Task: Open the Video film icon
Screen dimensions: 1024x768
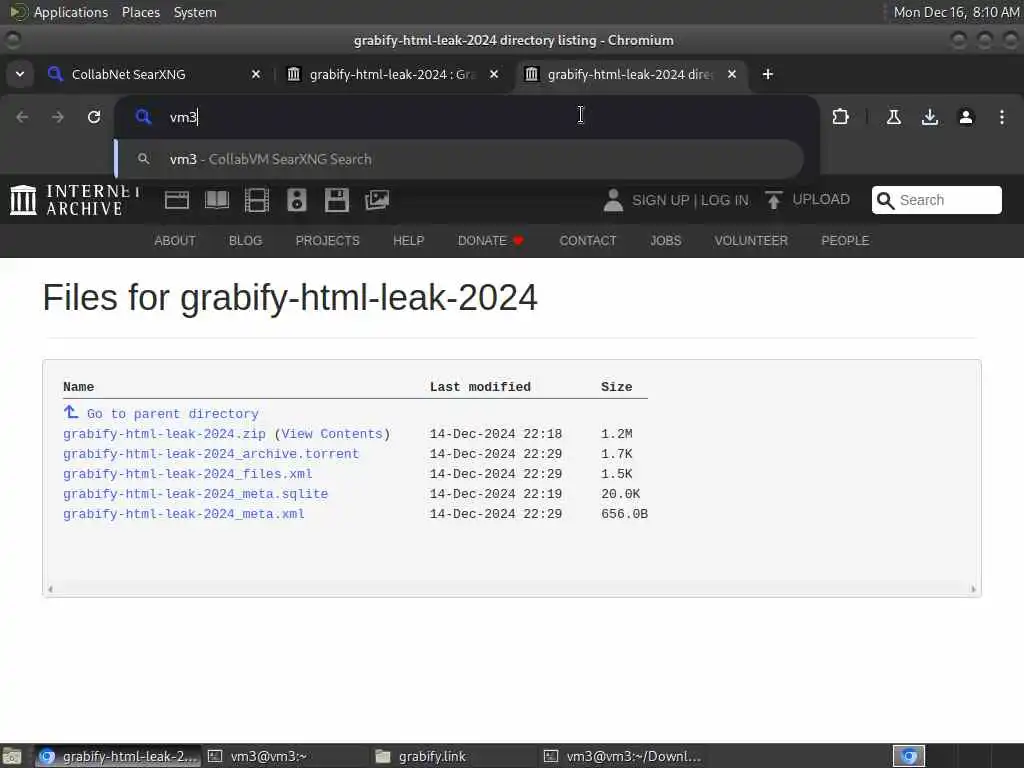Action: [x=257, y=200]
